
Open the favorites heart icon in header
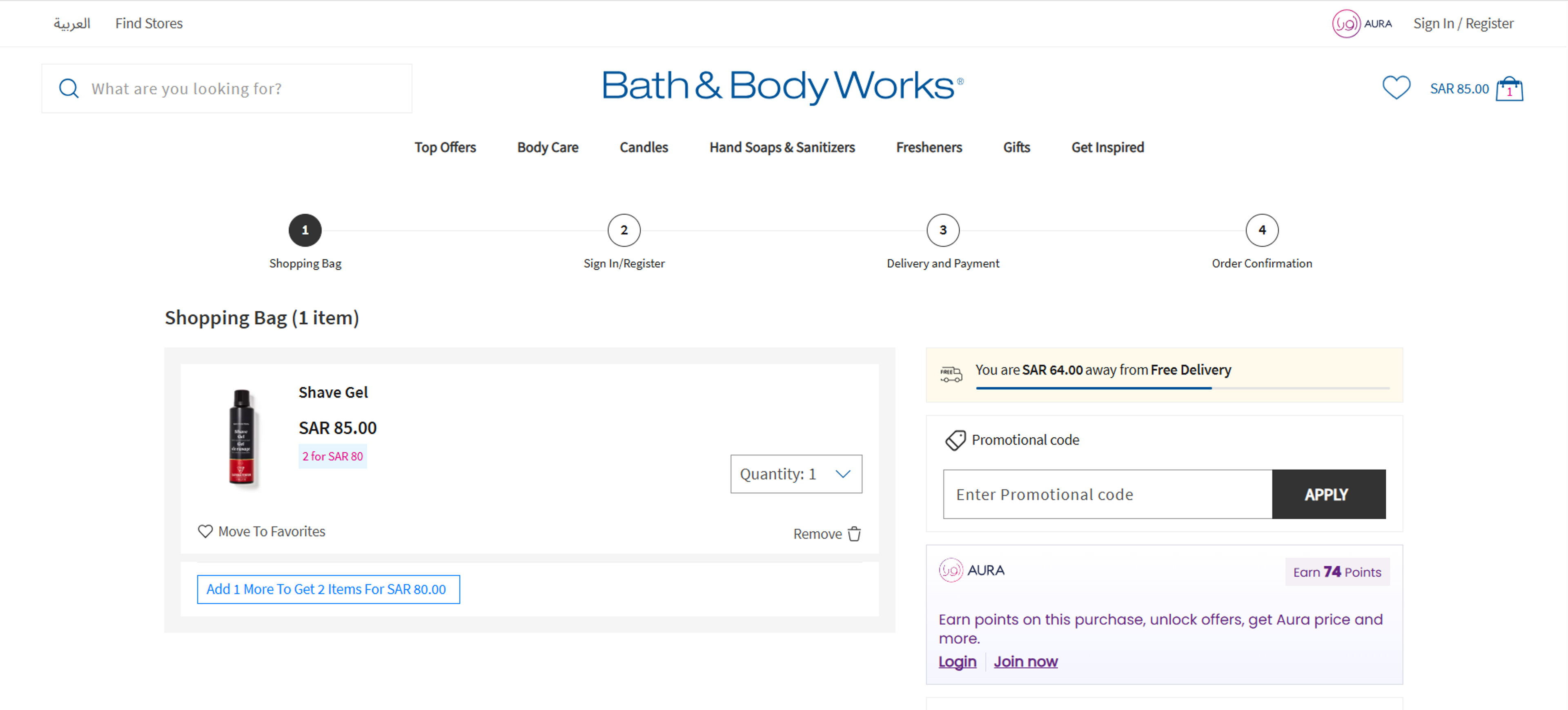[x=1396, y=88]
